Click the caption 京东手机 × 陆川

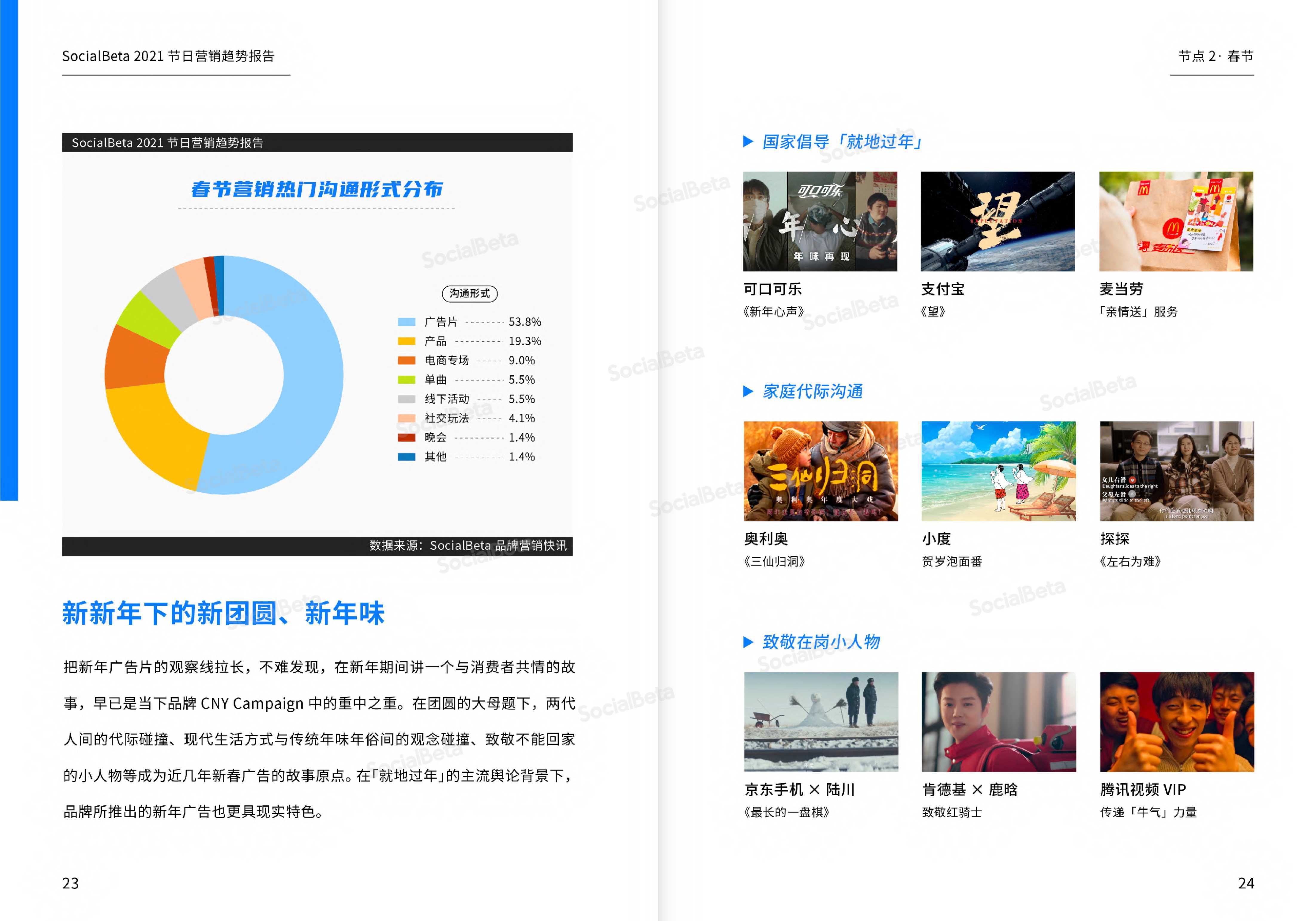800,790
